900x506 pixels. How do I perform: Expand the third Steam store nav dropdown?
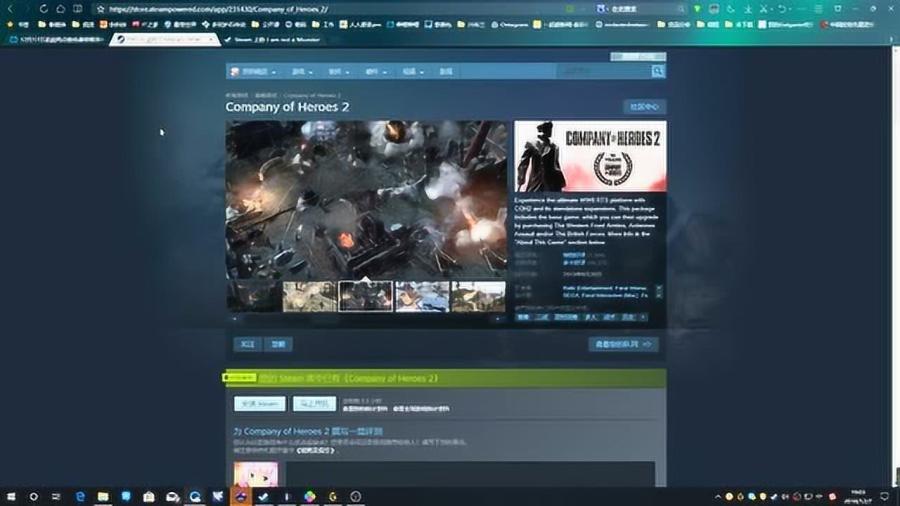click(339, 72)
